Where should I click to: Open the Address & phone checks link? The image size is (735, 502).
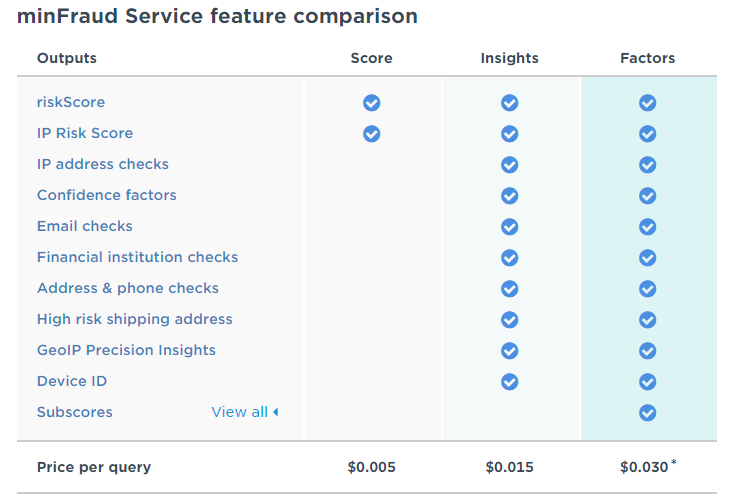tap(128, 288)
